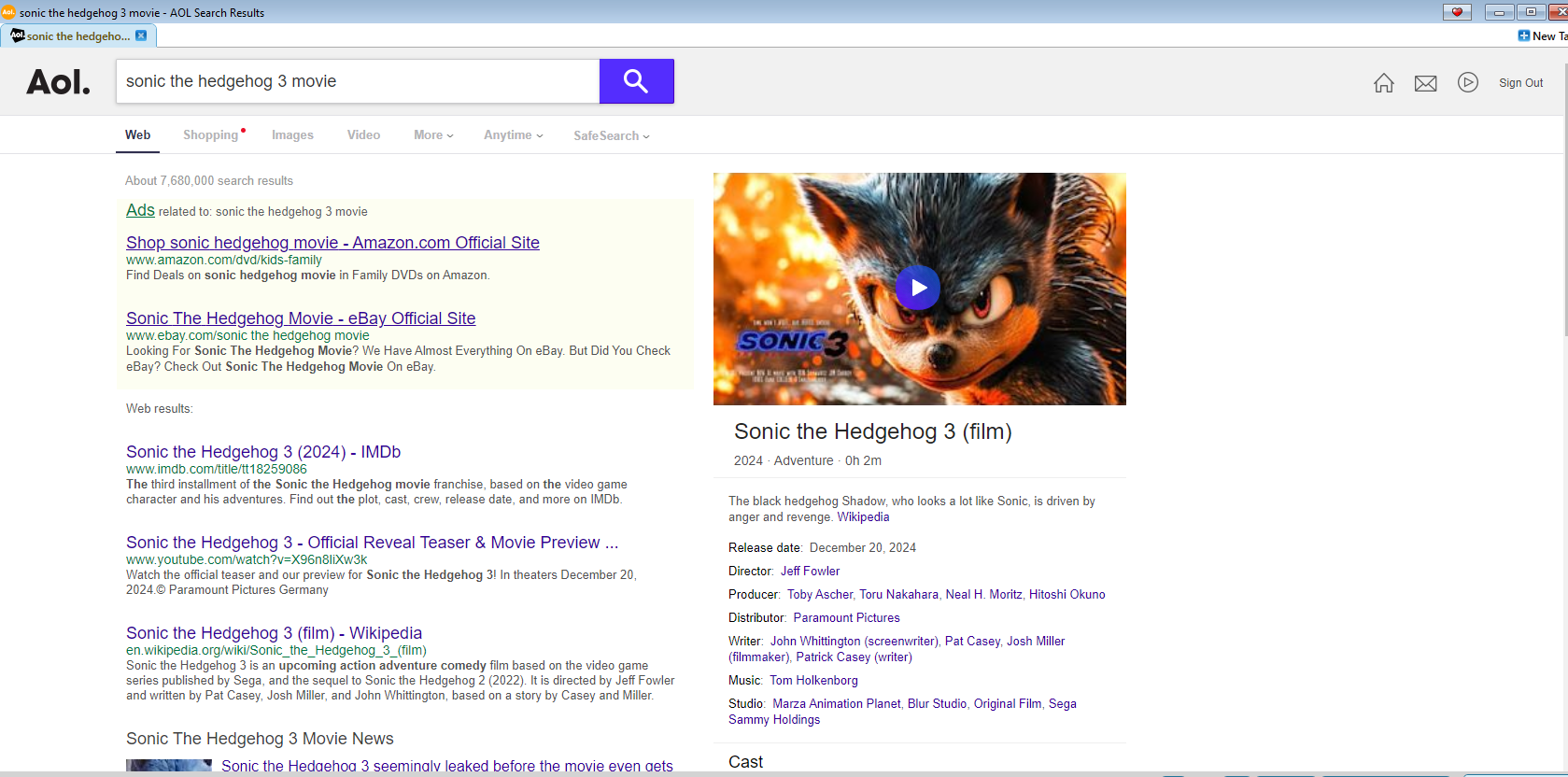This screenshot has width=1568, height=777.
Task: Click the Sonic The Hedgehog 3 Movie News heading
Action: pos(260,738)
